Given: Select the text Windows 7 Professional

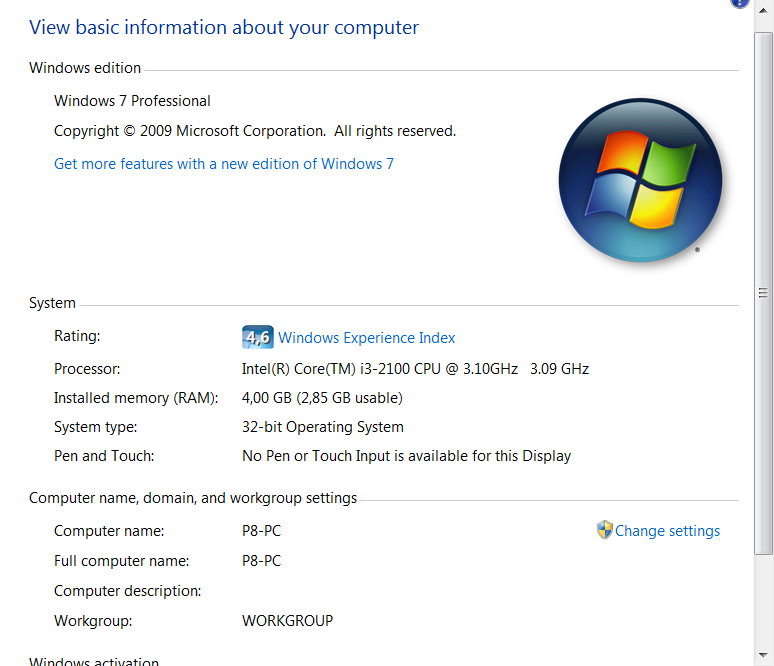Looking at the screenshot, I should (132, 101).
